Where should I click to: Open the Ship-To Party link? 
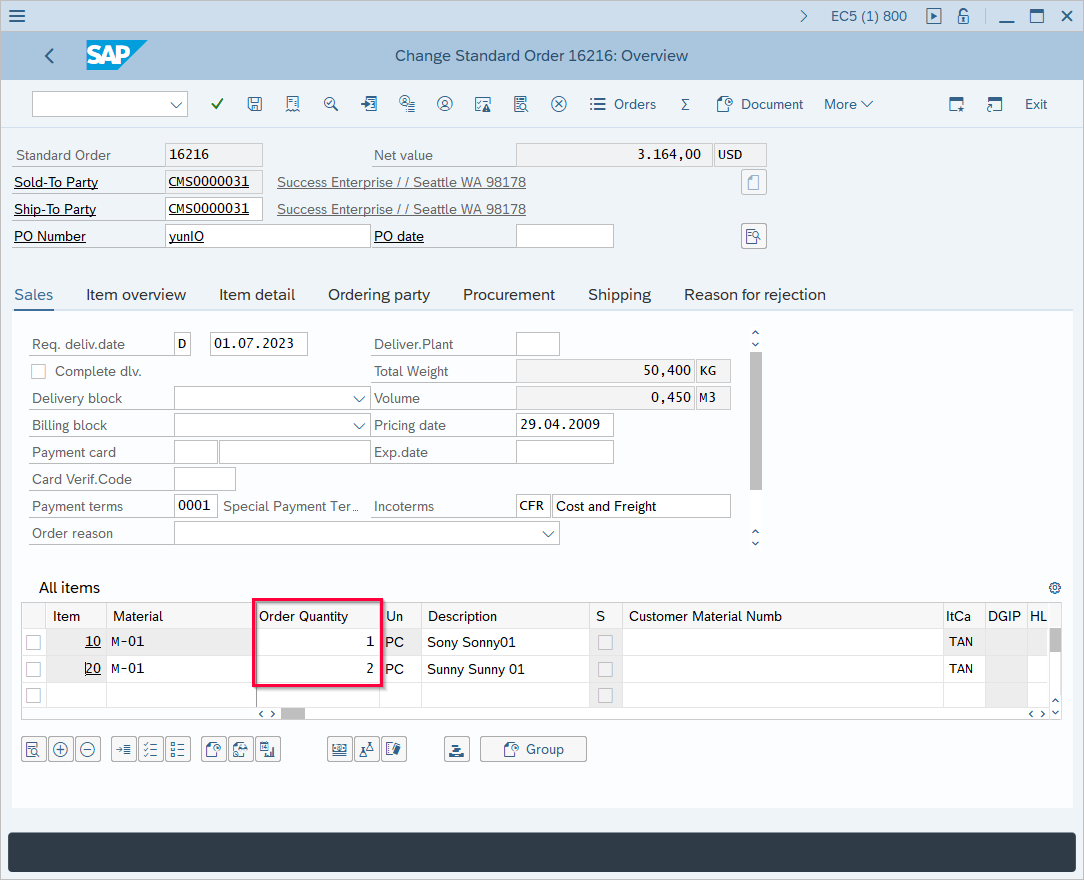point(55,209)
